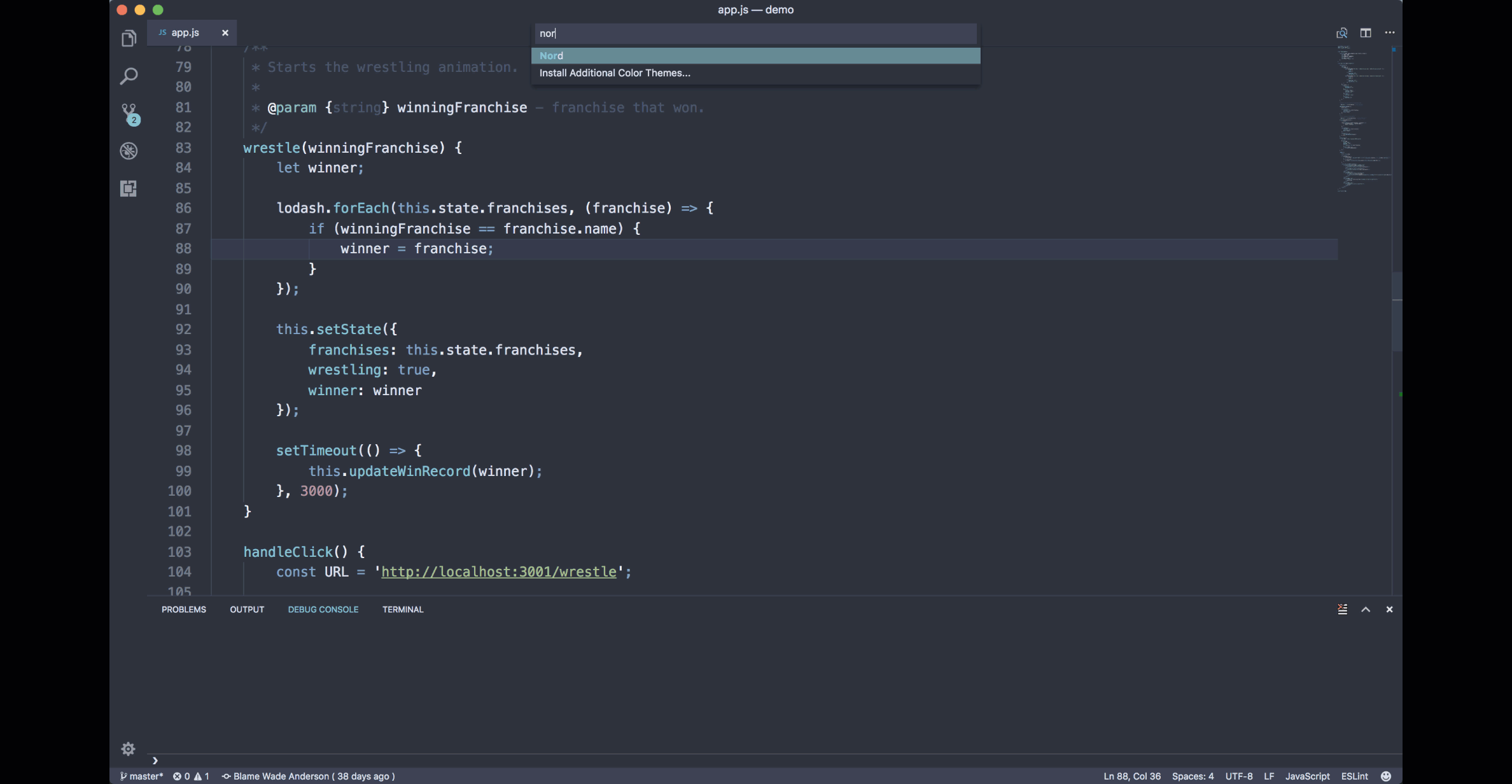Change language mode from JavaScript
The height and width of the screenshot is (784, 1512).
[1308, 776]
